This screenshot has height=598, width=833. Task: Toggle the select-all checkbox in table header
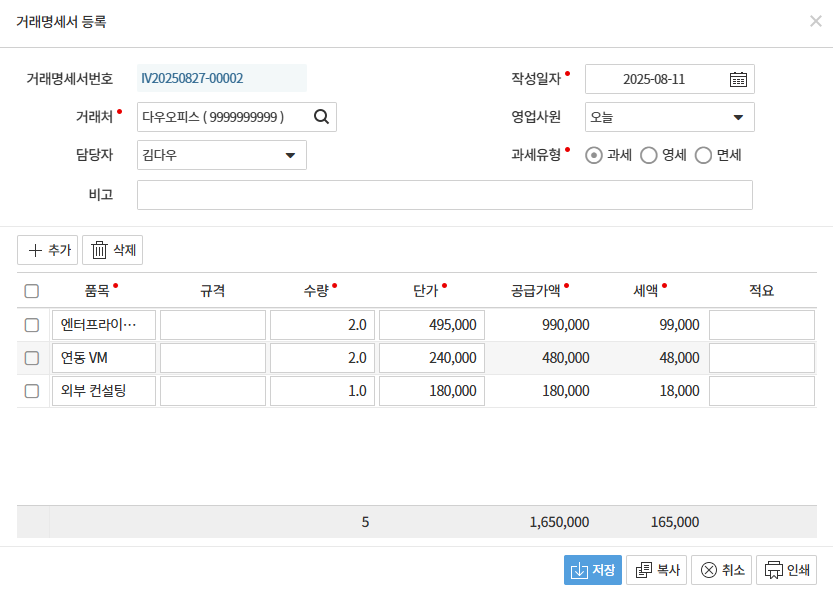tap(32, 291)
